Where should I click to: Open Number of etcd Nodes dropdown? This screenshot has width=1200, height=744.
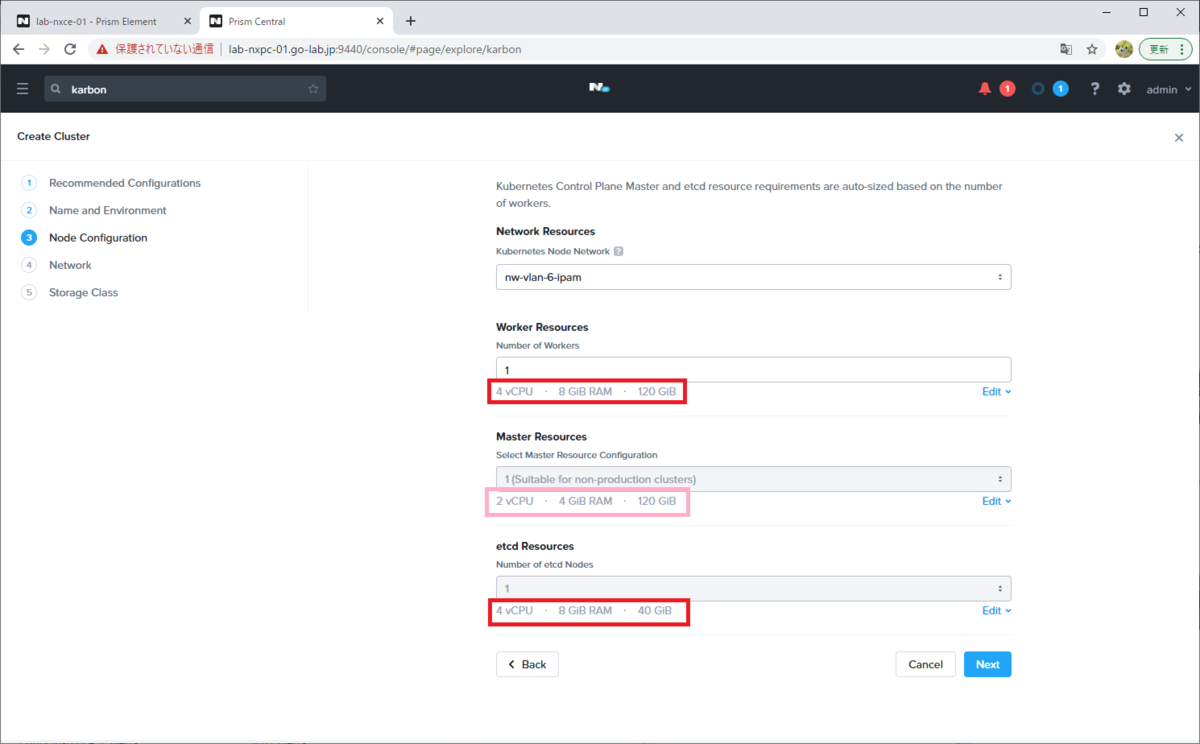point(753,588)
